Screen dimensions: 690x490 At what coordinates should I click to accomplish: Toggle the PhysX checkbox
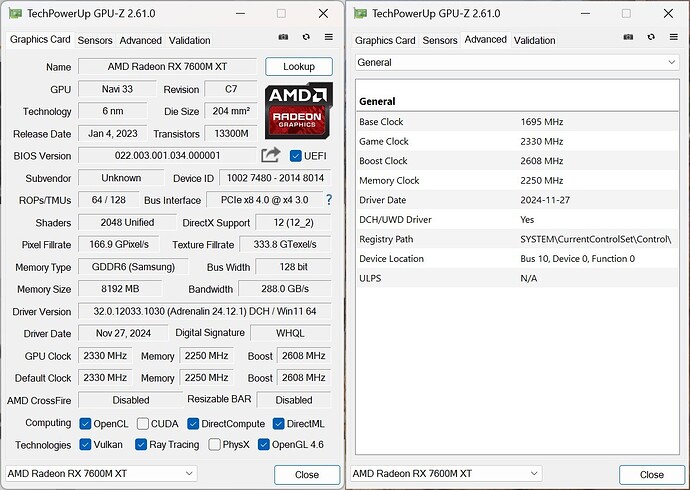[213, 445]
